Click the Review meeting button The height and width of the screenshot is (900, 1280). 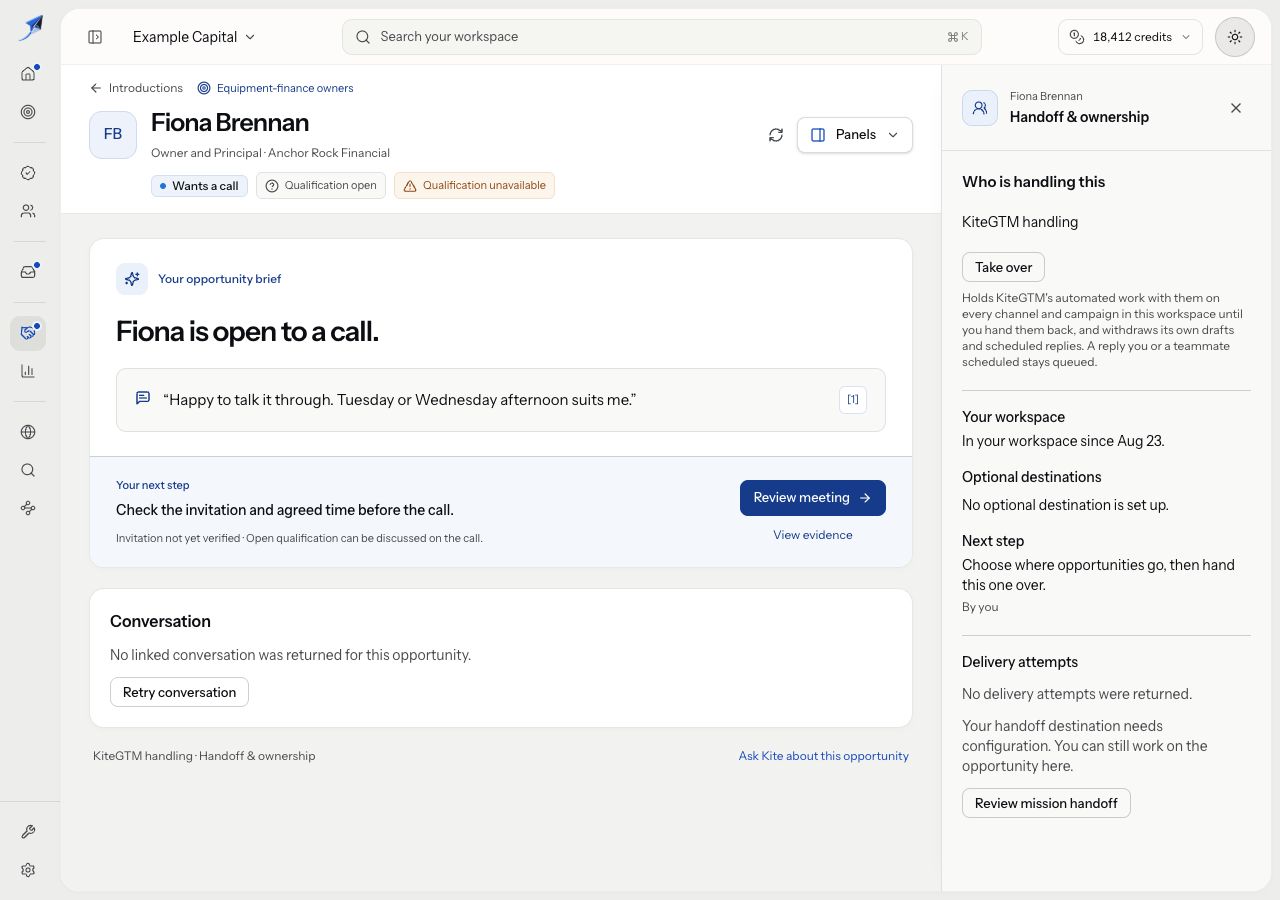click(813, 498)
